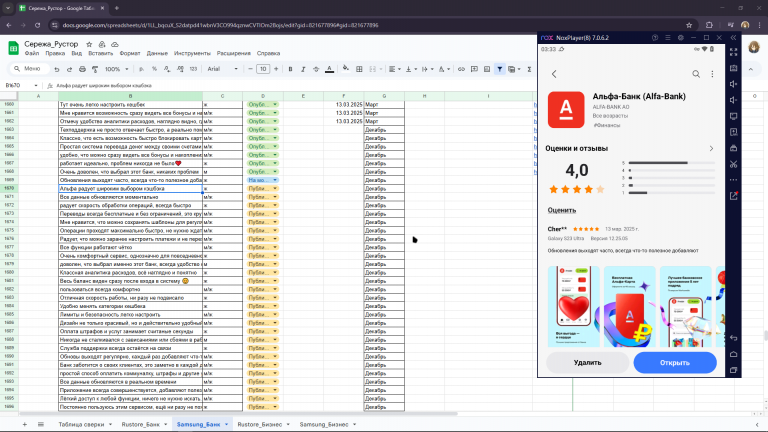Toggle the active filter funnel icon
This screenshot has width=768, height=432.
500,69
